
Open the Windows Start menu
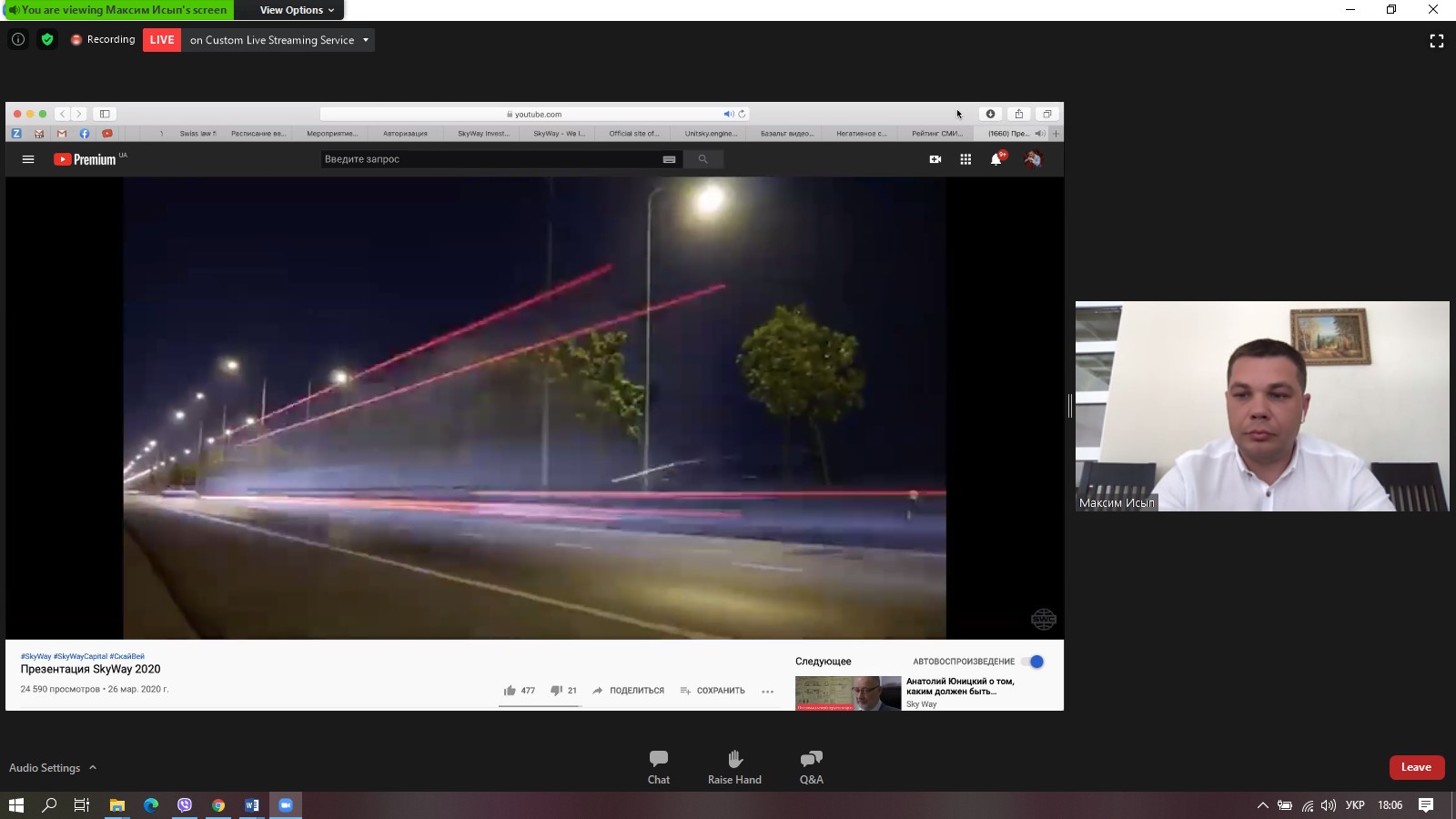[x=15, y=805]
